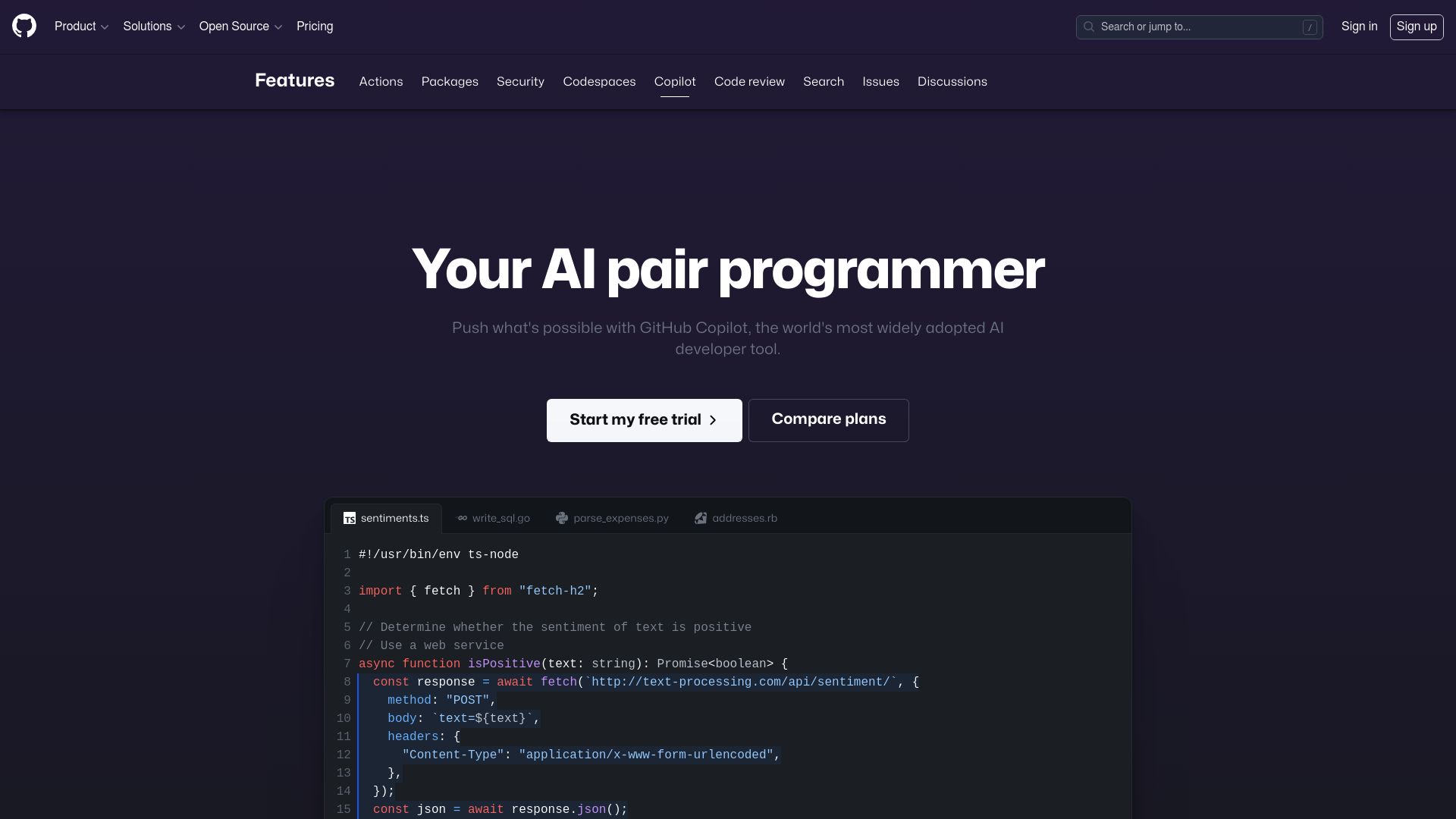This screenshot has width=1456, height=819.
Task: Switch to the Security features tab
Action: [520, 82]
